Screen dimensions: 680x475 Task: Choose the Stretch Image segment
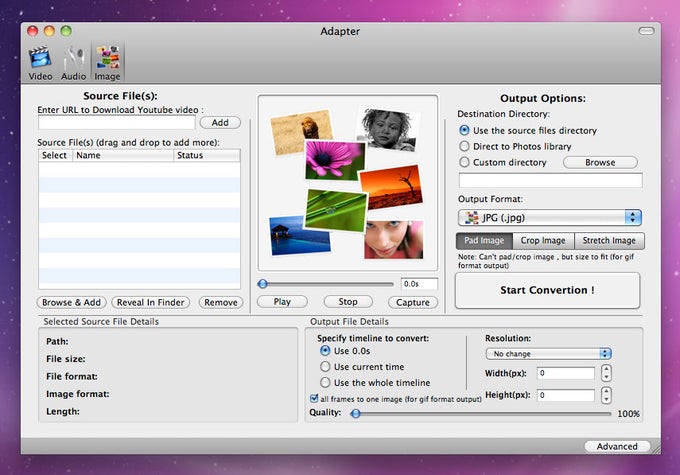[609, 240]
